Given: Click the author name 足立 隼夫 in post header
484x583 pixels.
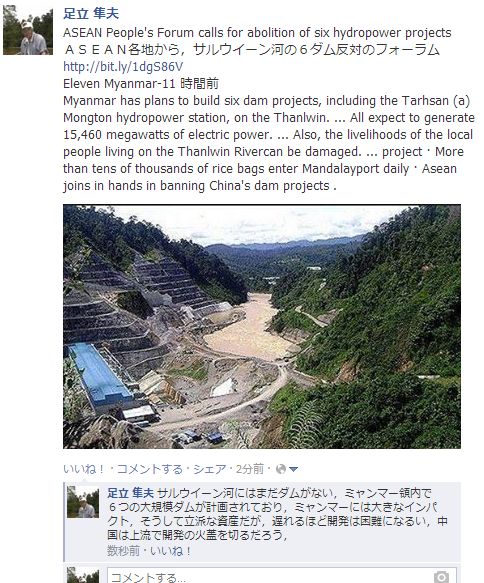Looking at the screenshot, I should click(x=91, y=14).
